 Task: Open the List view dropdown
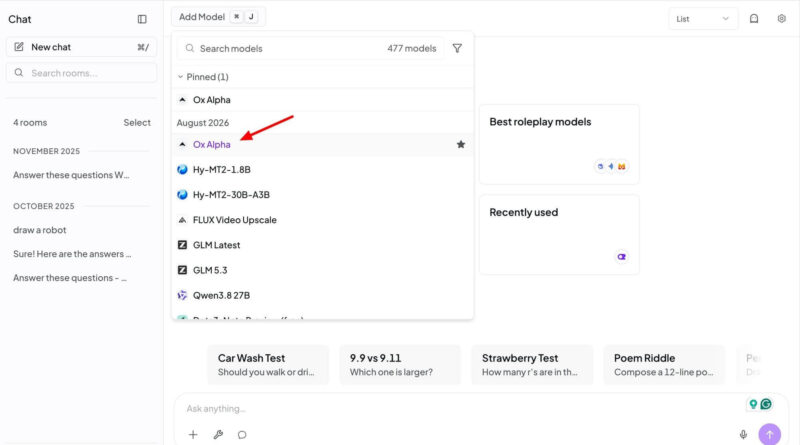703,19
